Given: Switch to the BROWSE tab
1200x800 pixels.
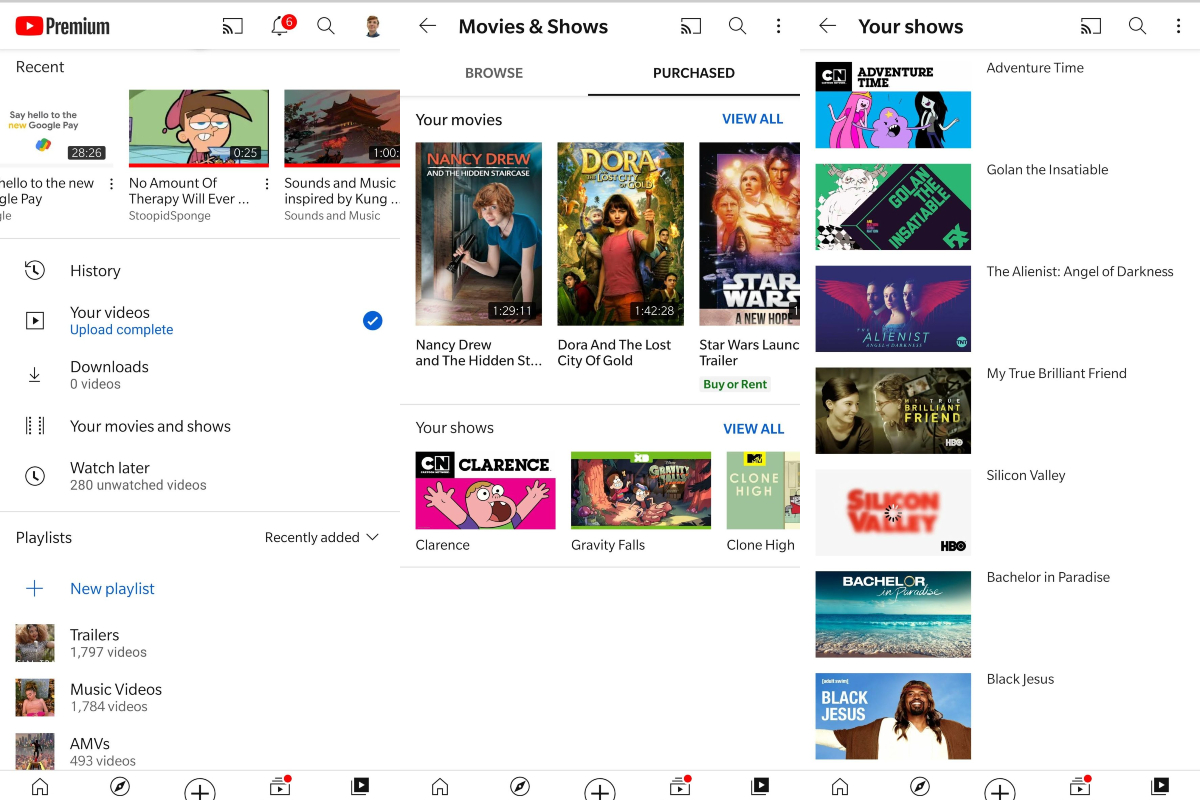Looking at the screenshot, I should tap(494, 73).
